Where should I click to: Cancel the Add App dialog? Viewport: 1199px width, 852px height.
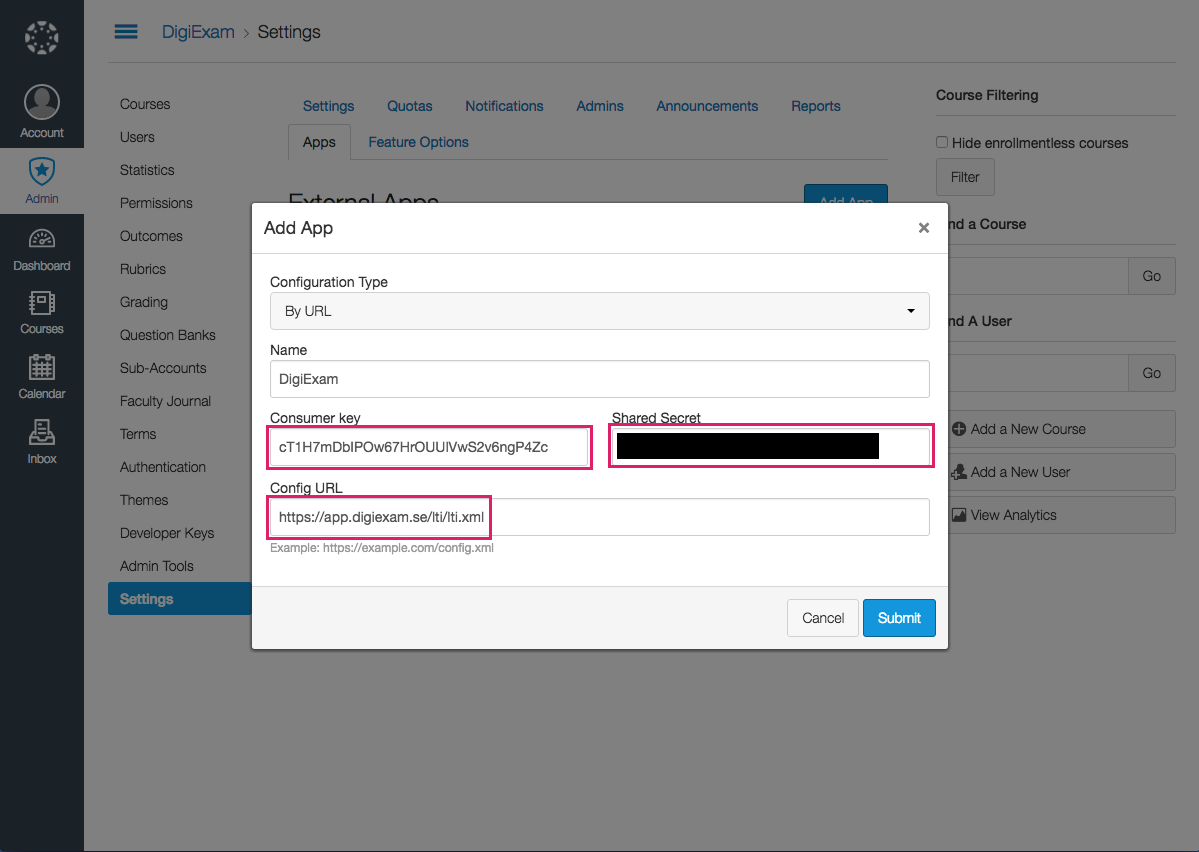coord(823,618)
